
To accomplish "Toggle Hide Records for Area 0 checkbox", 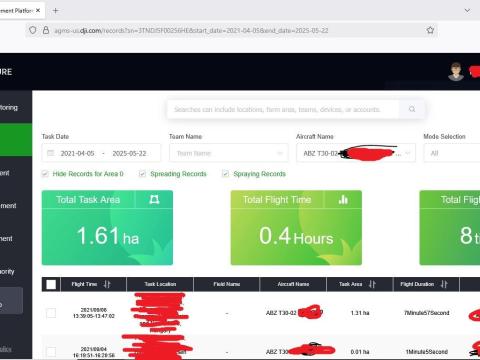I will click(45, 174).
